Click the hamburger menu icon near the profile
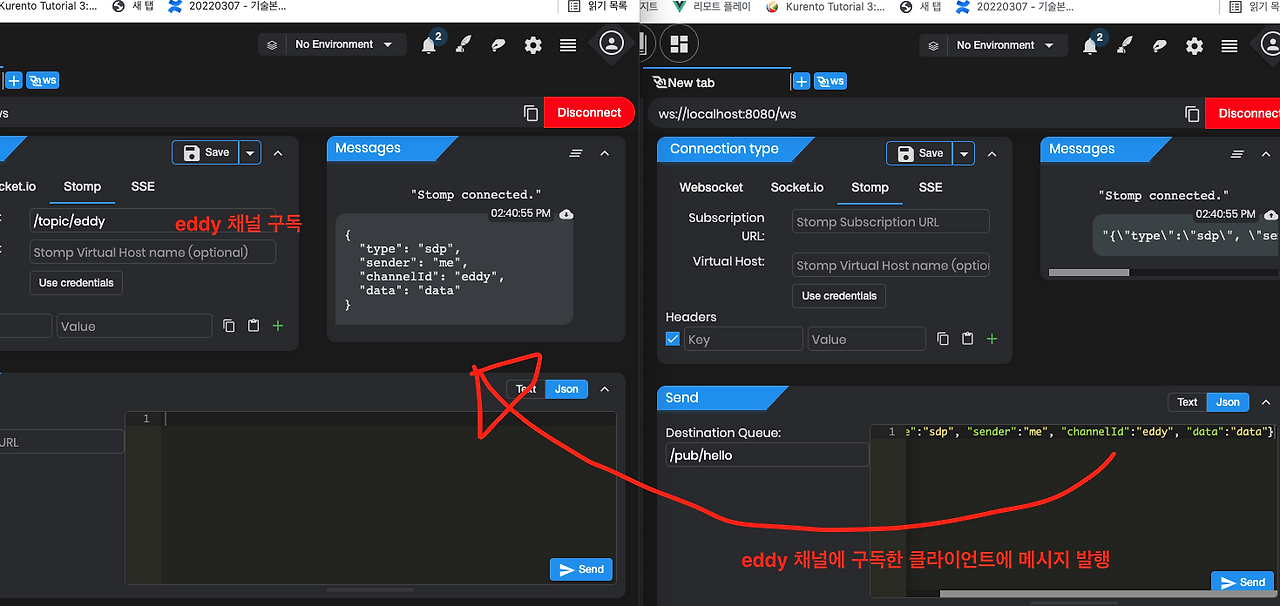Image resolution: width=1280 pixels, height=606 pixels. [x=1228, y=45]
